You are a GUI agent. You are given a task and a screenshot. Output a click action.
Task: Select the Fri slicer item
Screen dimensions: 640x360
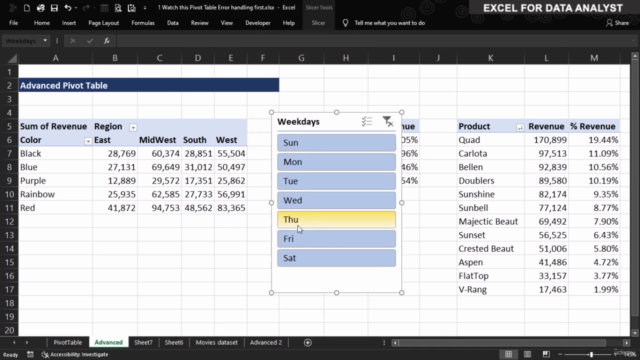click(x=336, y=238)
